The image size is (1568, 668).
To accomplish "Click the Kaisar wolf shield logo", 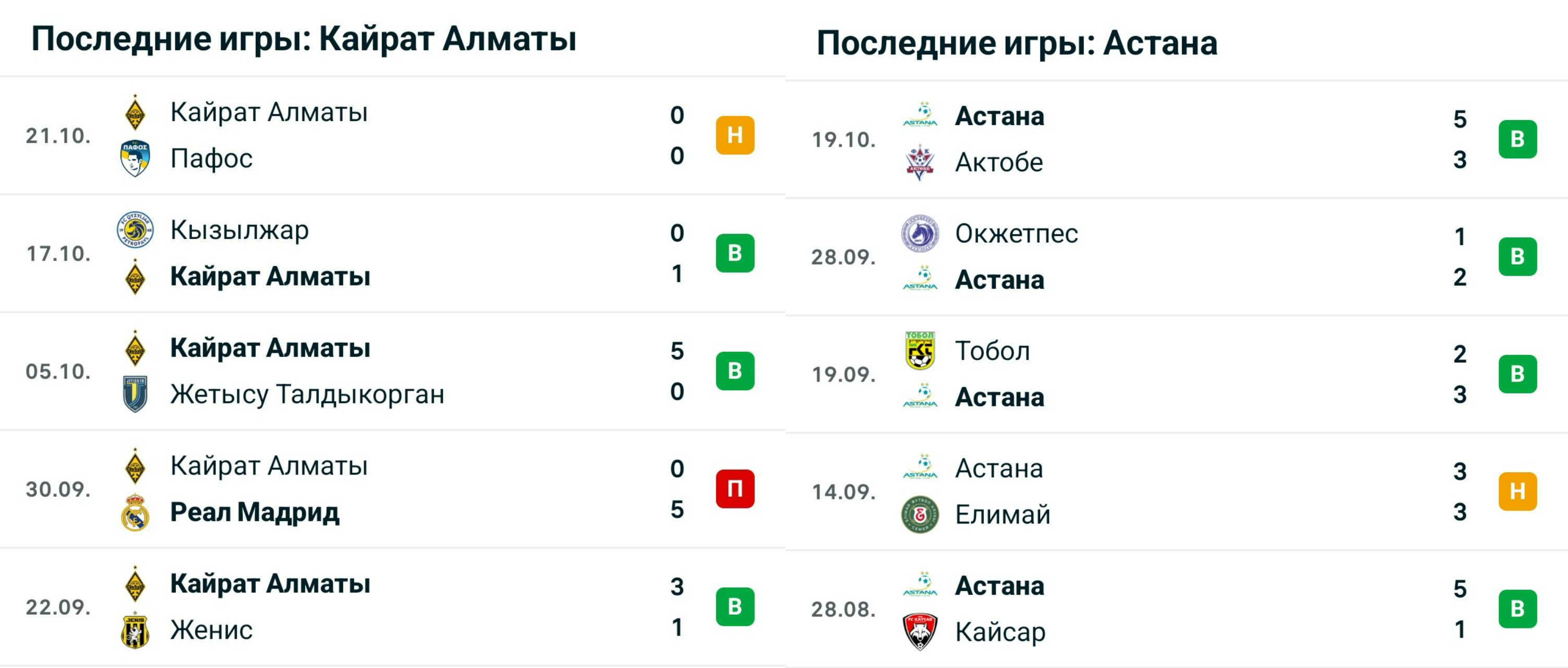I will [919, 632].
